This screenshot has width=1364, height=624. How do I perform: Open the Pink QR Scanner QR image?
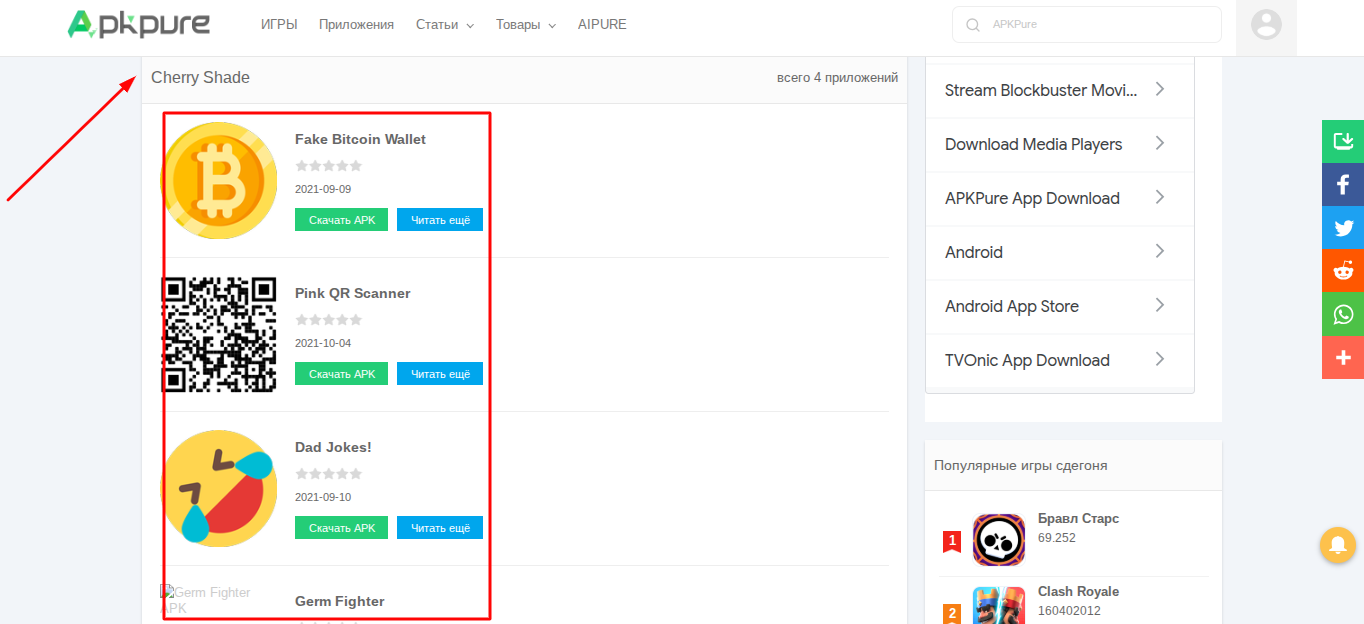point(219,334)
